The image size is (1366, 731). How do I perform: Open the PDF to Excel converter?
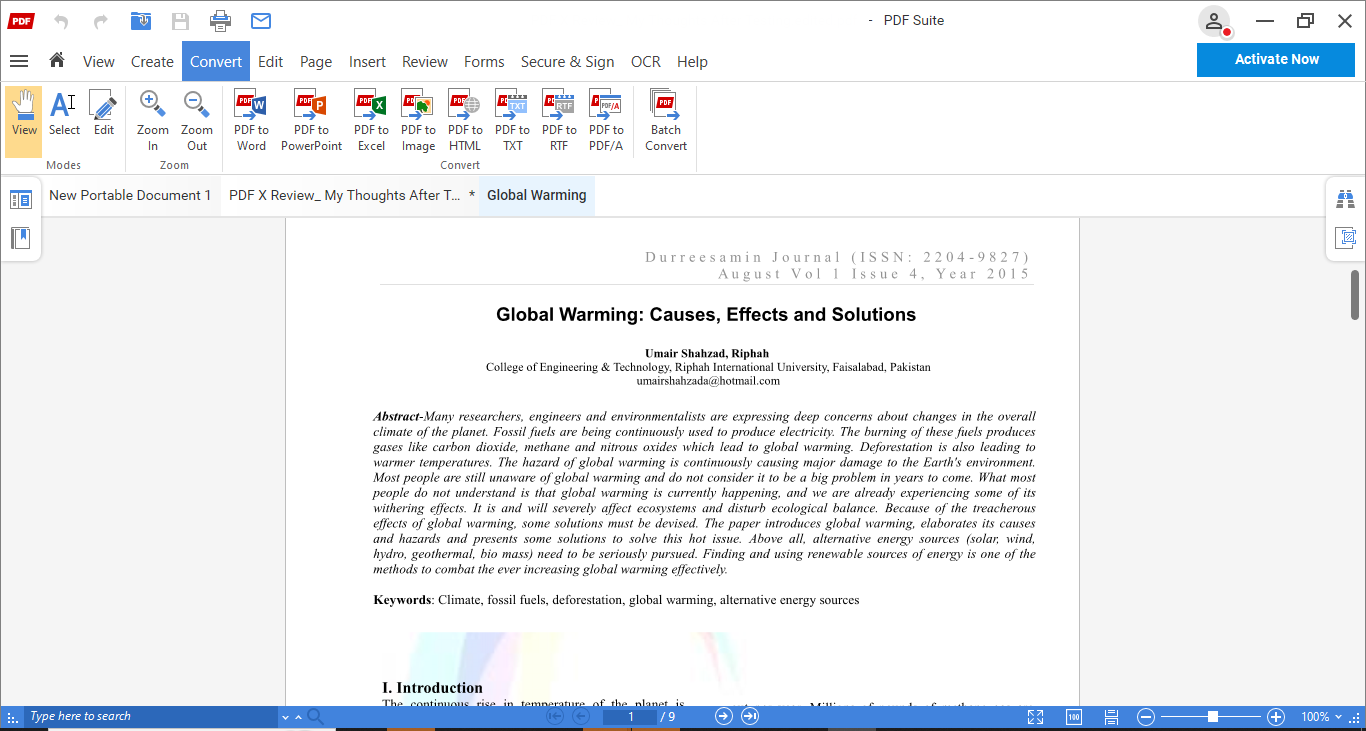(x=370, y=119)
